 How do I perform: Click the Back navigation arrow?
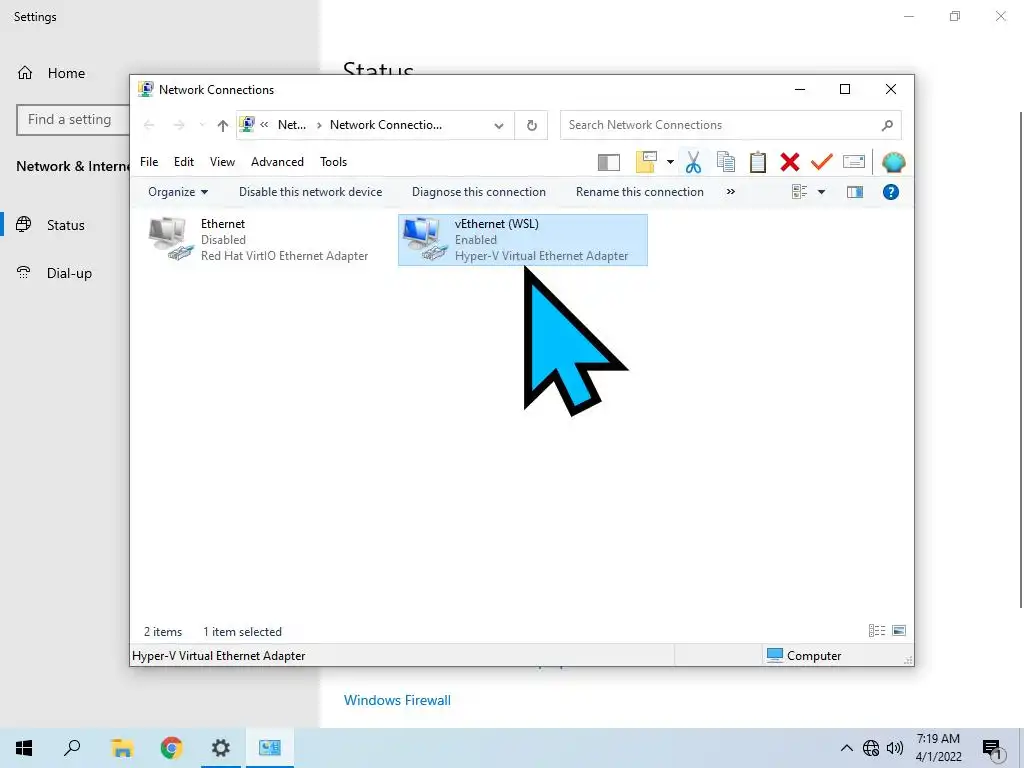(x=149, y=125)
